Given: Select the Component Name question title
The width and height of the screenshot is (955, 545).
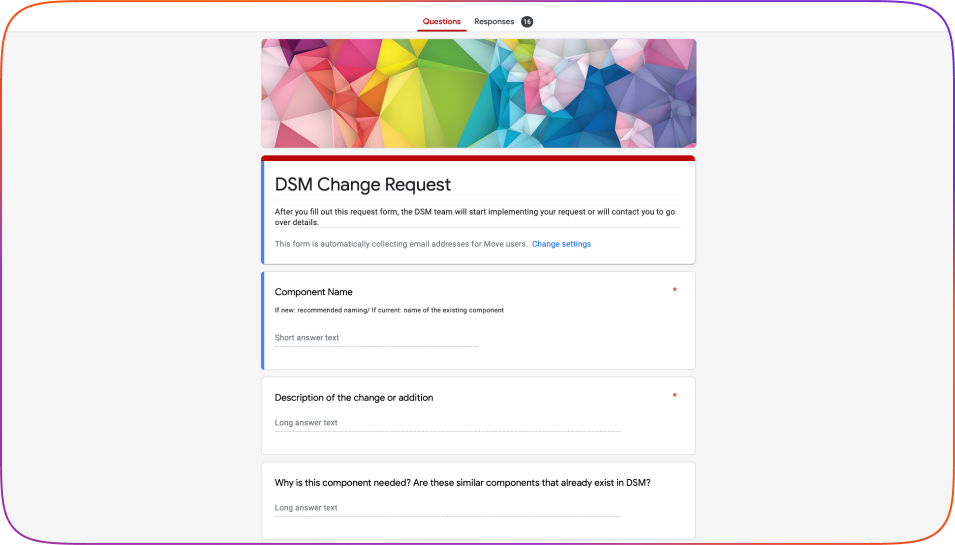Looking at the screenshot, I should click(313, 292).
